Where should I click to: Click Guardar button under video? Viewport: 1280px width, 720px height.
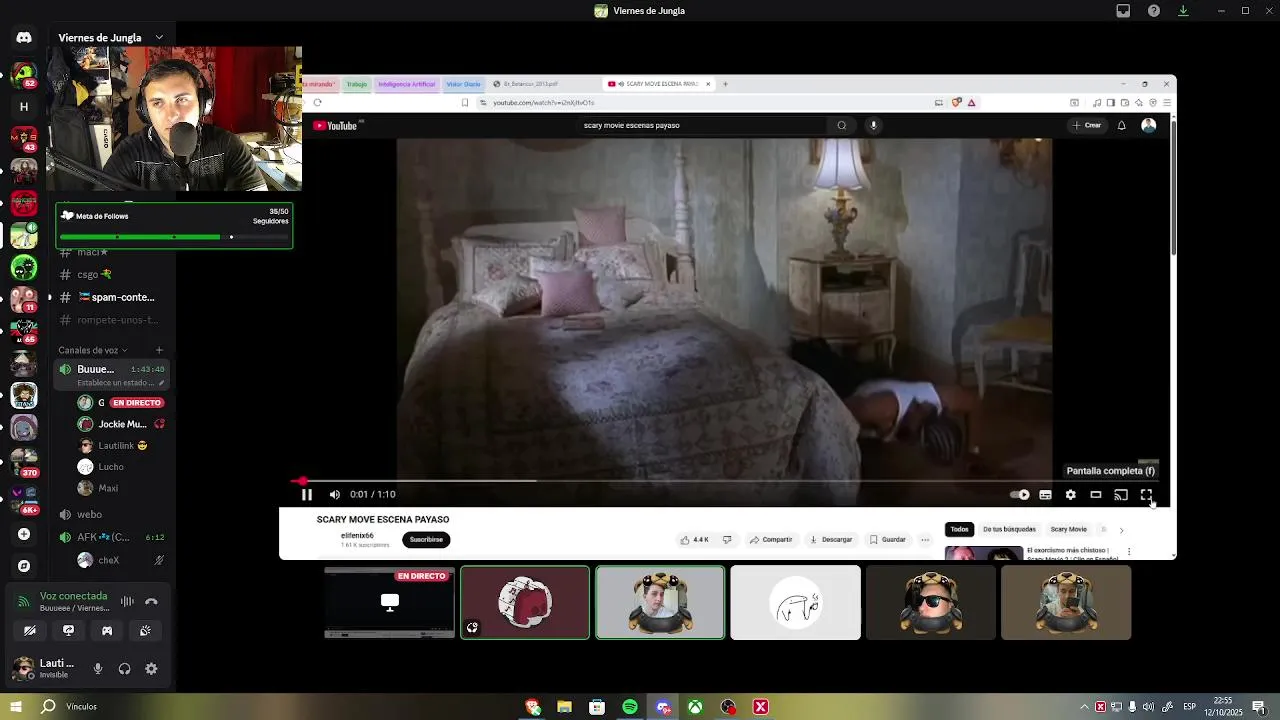click(887, 540)
